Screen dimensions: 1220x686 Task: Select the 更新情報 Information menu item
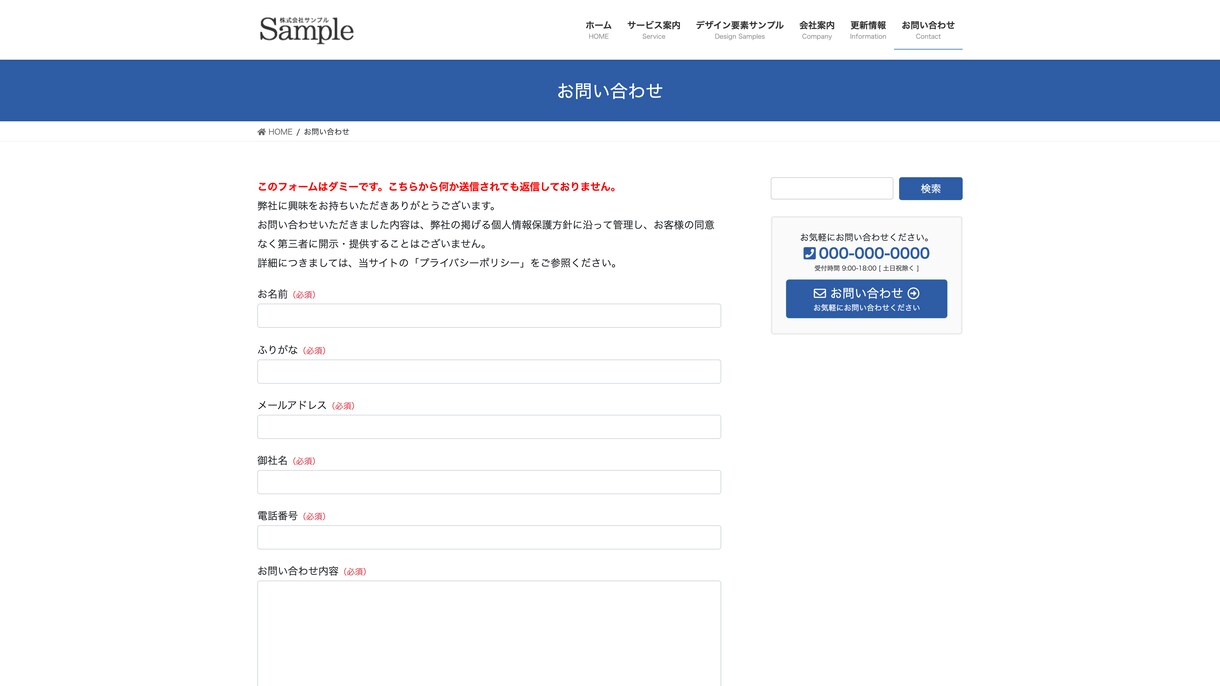coord(868,30)
